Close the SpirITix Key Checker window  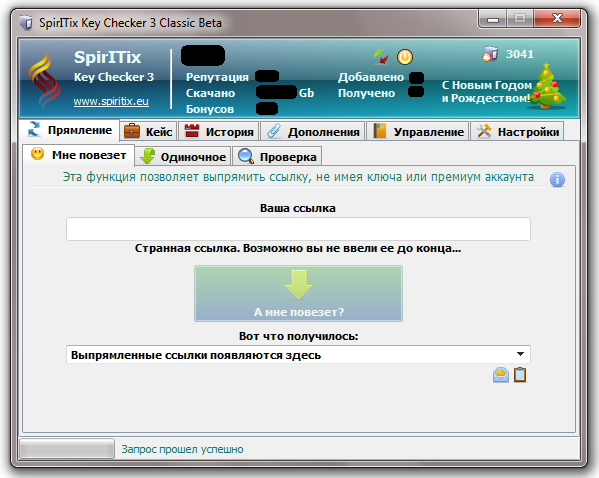(557, 18)
